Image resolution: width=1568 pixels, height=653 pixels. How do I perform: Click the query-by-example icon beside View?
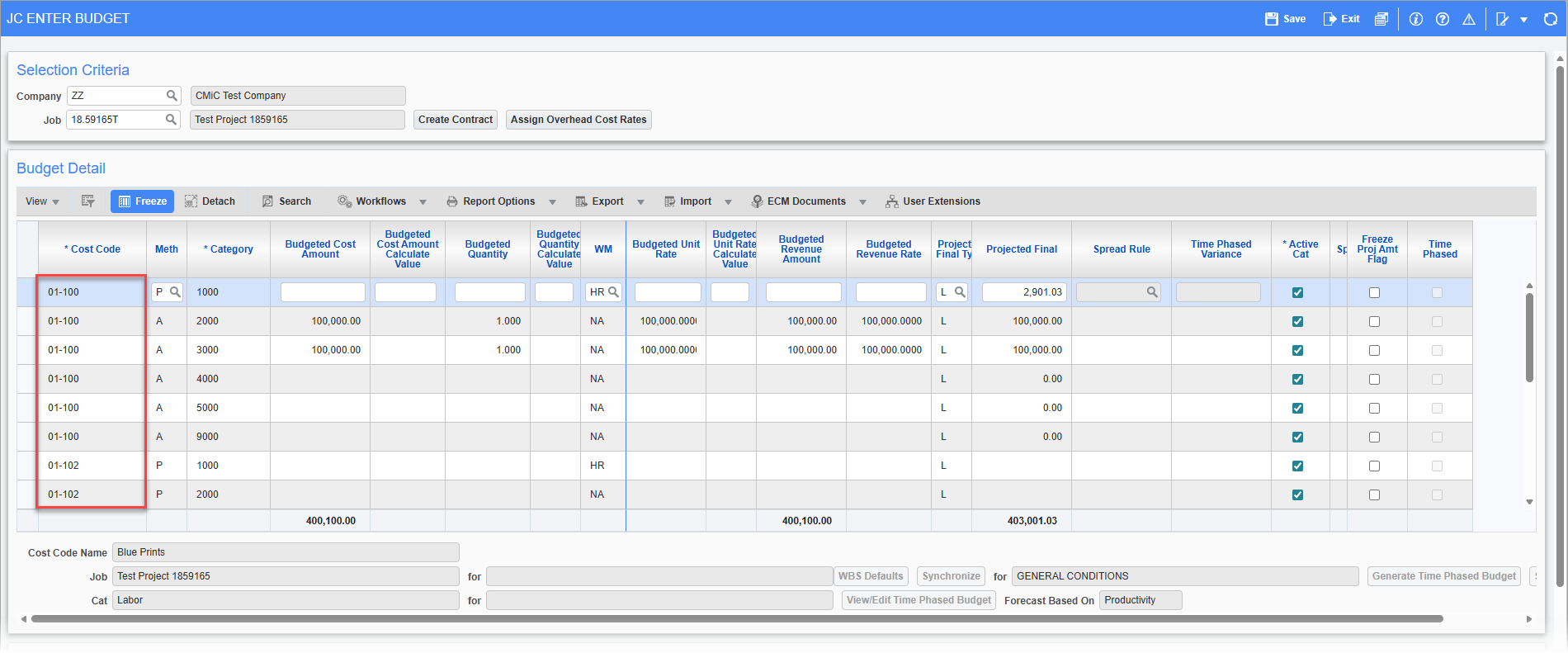88,201
